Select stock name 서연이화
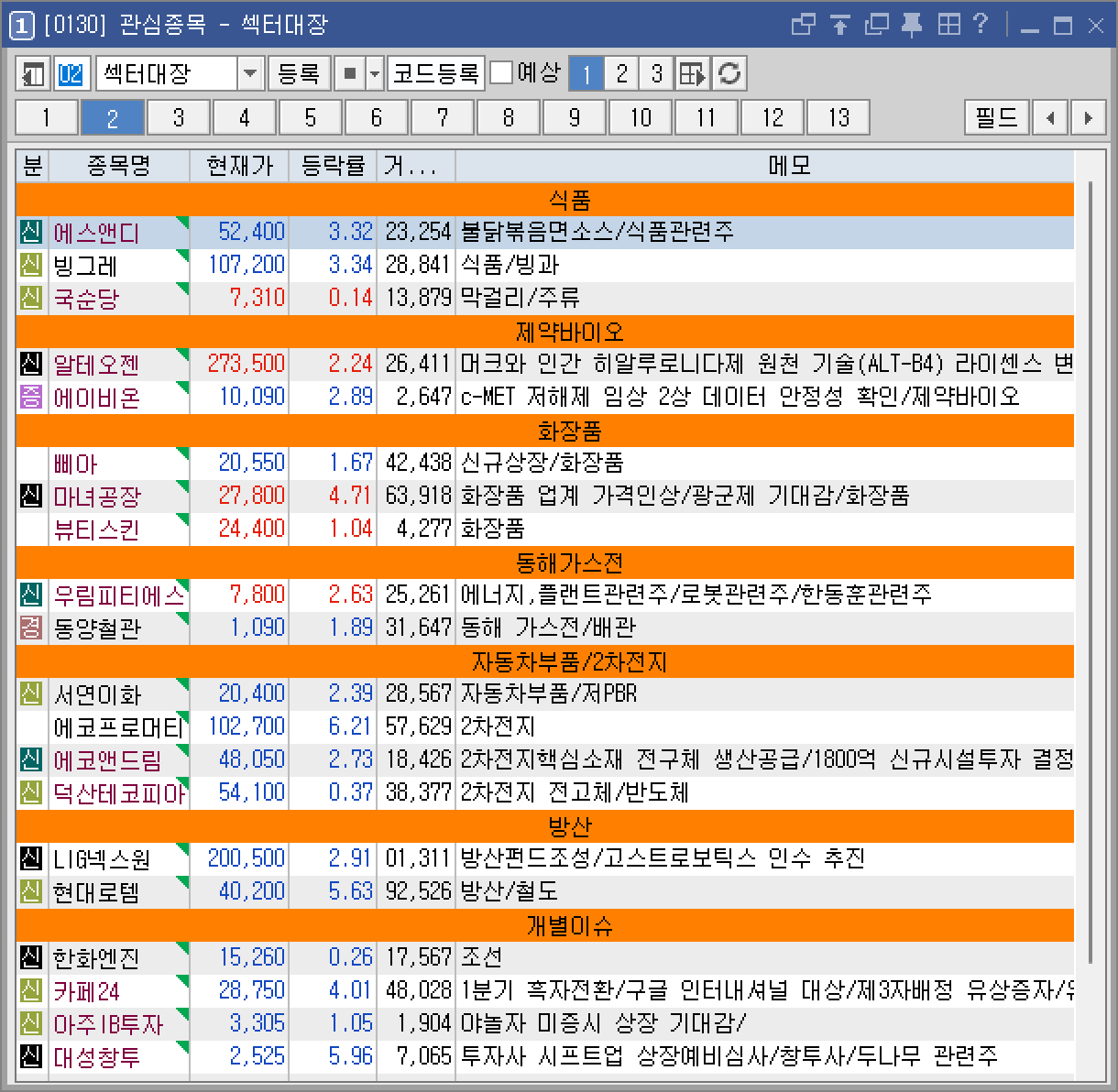The height and width of the screenshot is (1092, 1118). [97, 694]
